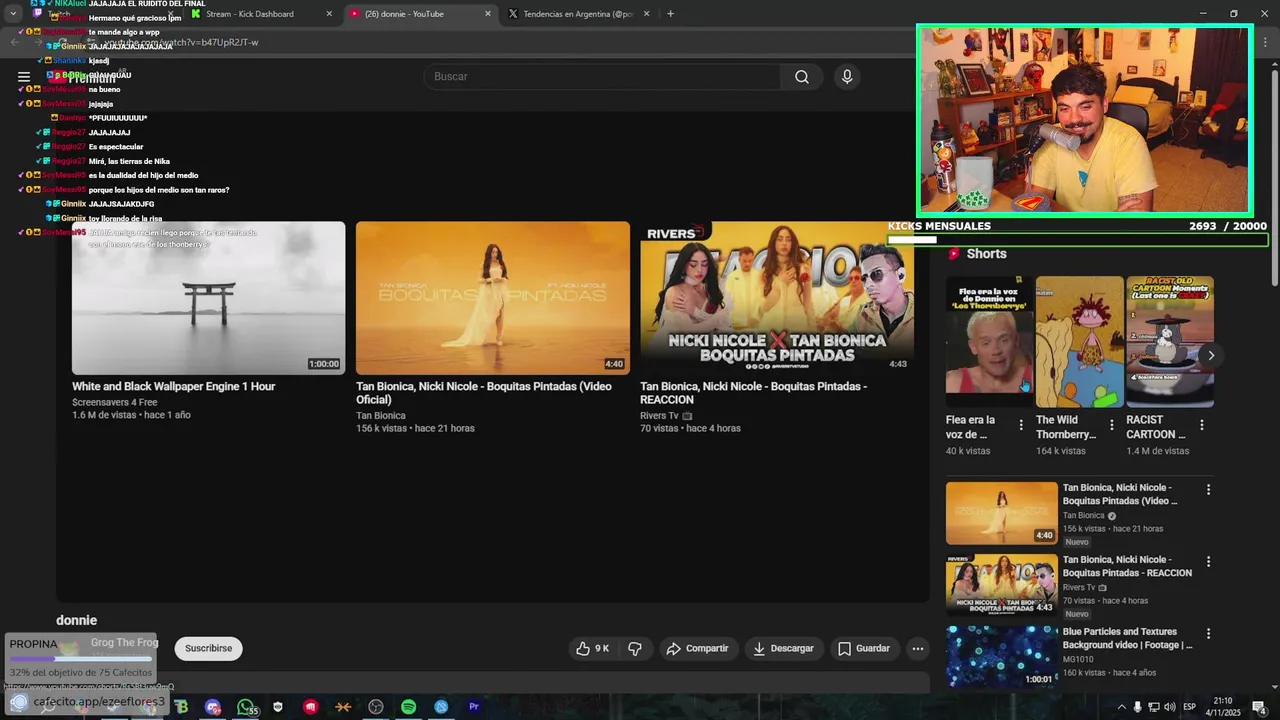Viewport: 1280px width, 720px height.
Task: Open the YouTube hamburger guide menu
Action: 24,77
